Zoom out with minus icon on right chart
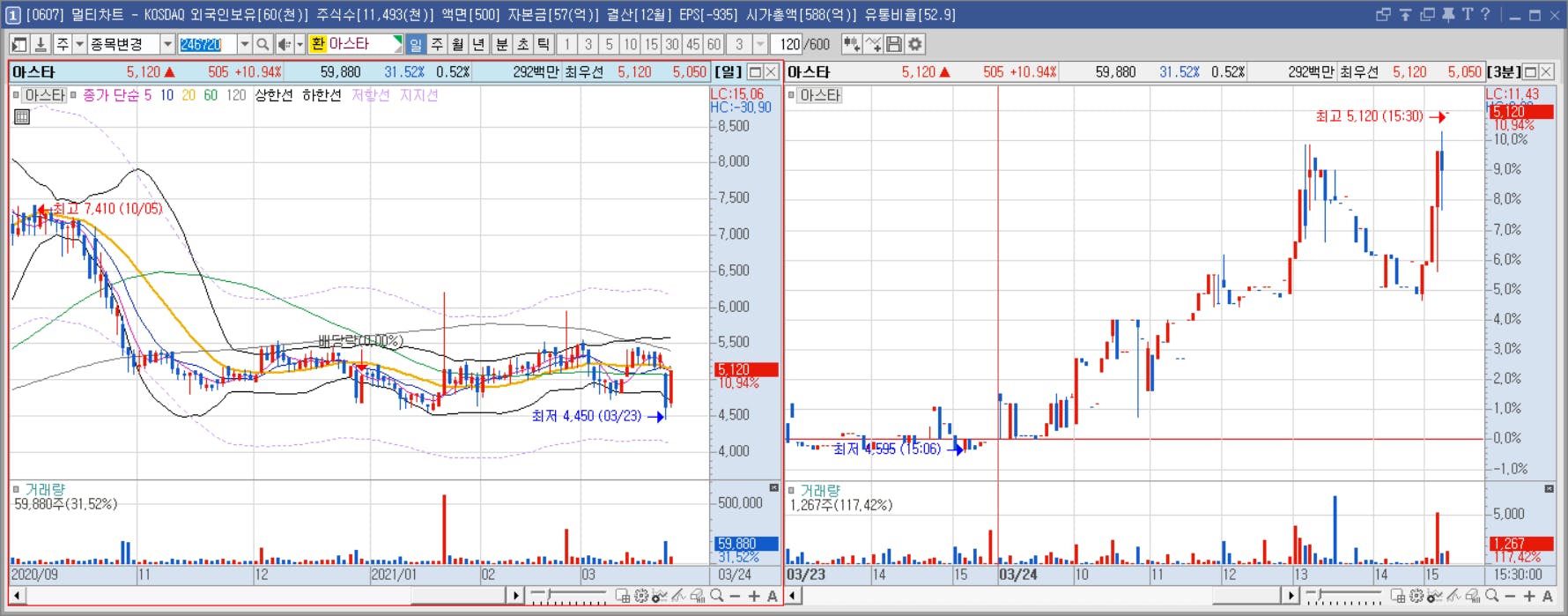The height and width of the screenshot is (616, 1568). coord(1510,597)
